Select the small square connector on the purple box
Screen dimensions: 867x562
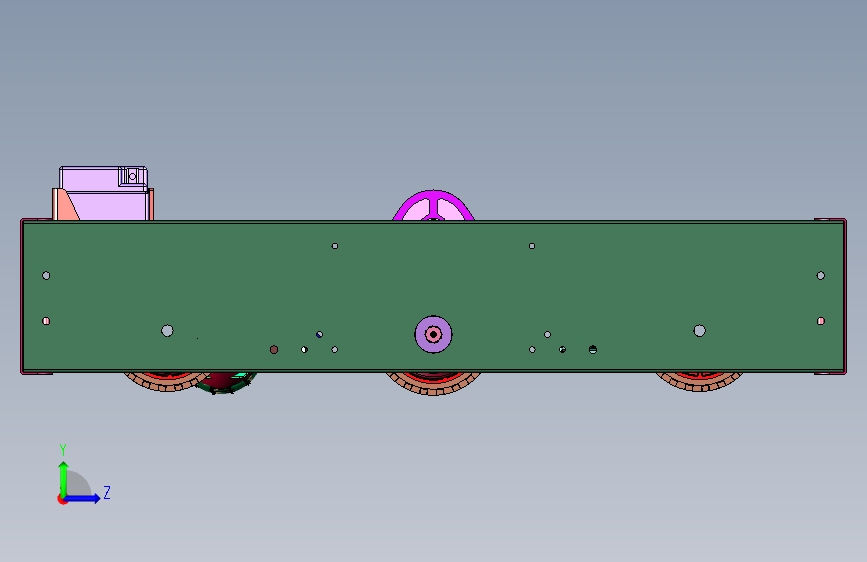pyautogui.click(x=132, y=176)
